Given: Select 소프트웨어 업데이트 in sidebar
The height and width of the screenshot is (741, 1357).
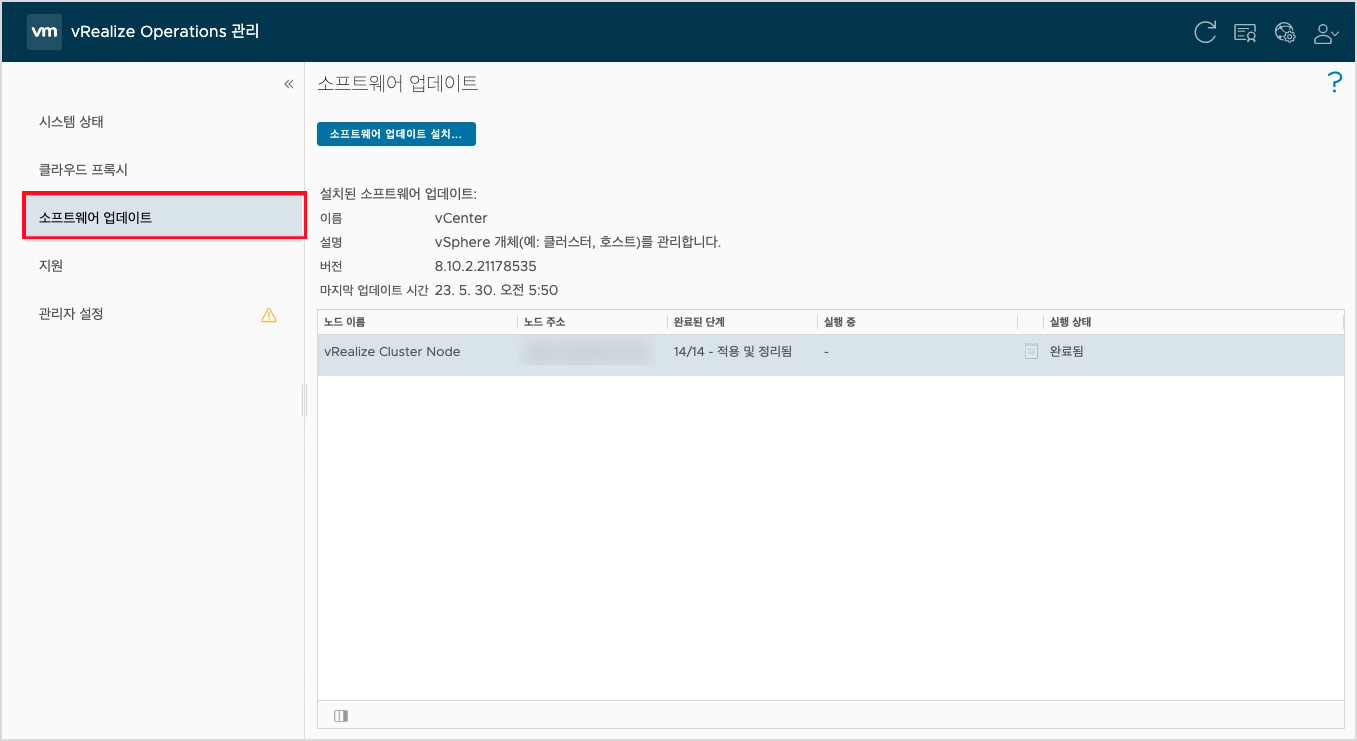Looking at the screenshot, I should (x=164, y=217).
